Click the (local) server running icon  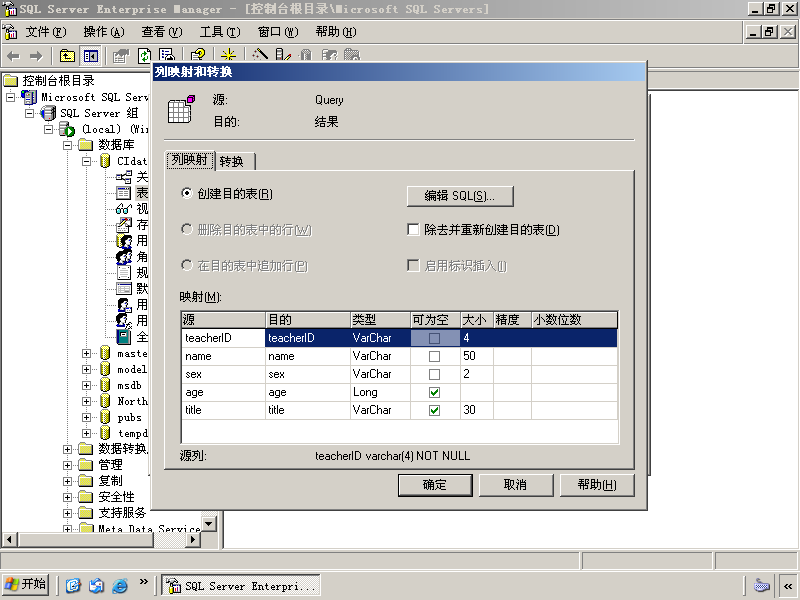[67, 129]
